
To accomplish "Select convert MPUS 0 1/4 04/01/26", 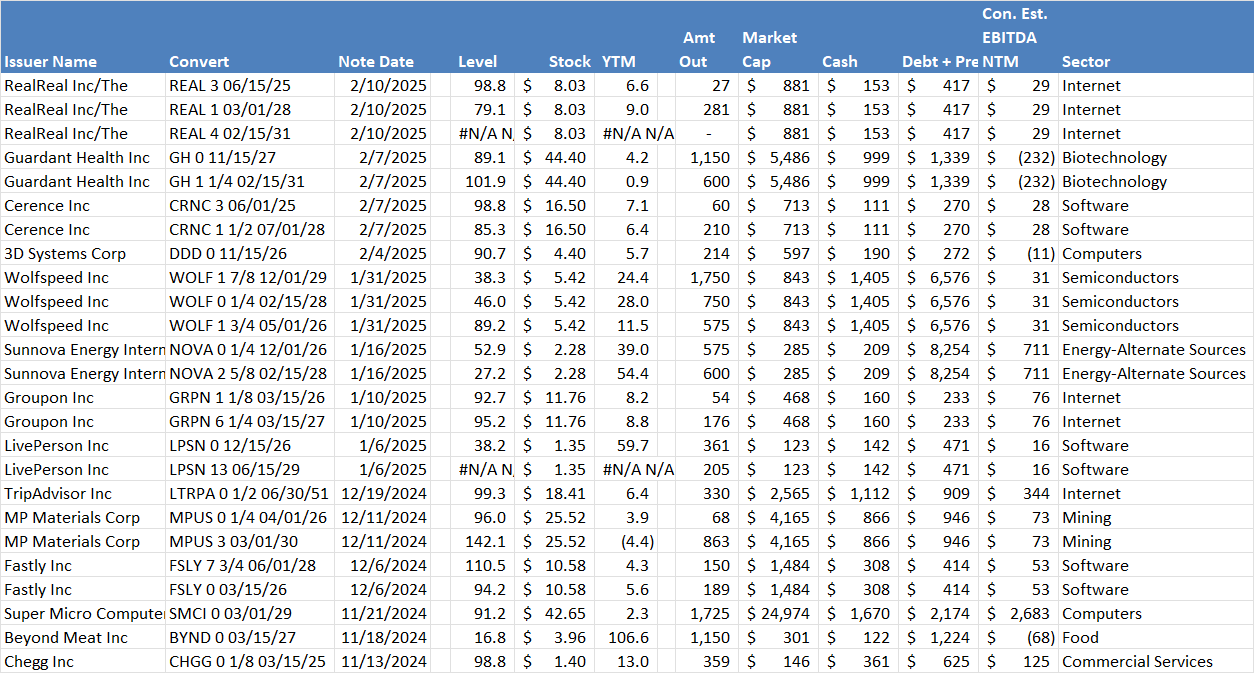I will click(x=247, y=518).
